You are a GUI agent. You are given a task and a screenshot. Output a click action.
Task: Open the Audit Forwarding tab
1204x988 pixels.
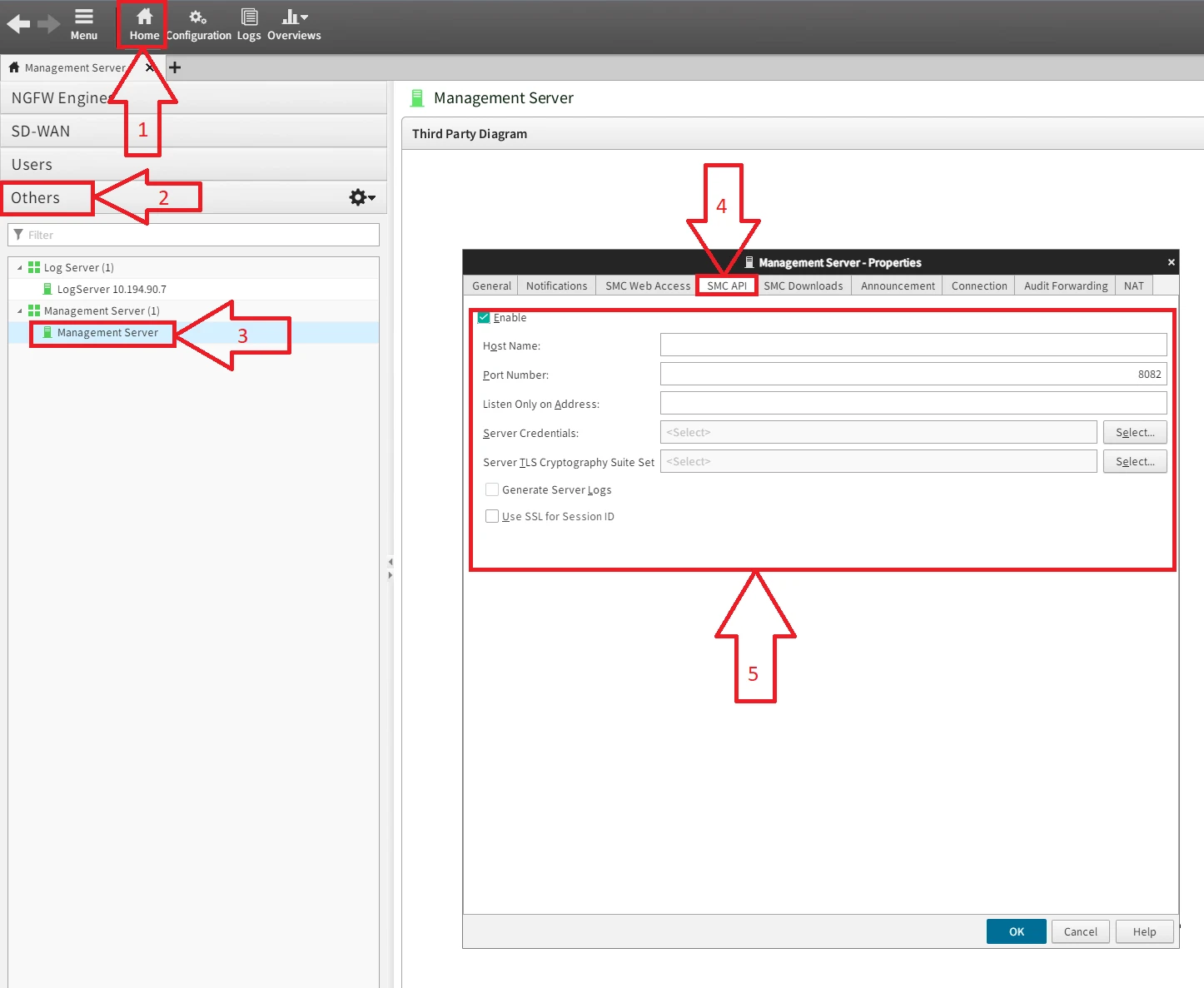(1064, 285)
